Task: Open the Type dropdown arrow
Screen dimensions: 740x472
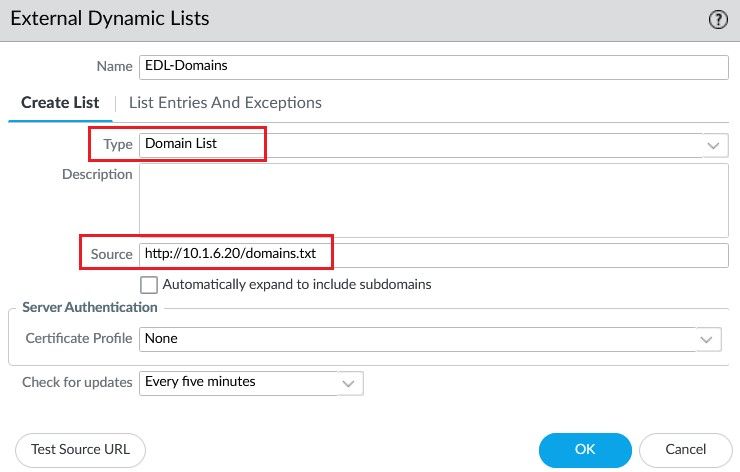Action: [x=714, y=145]
